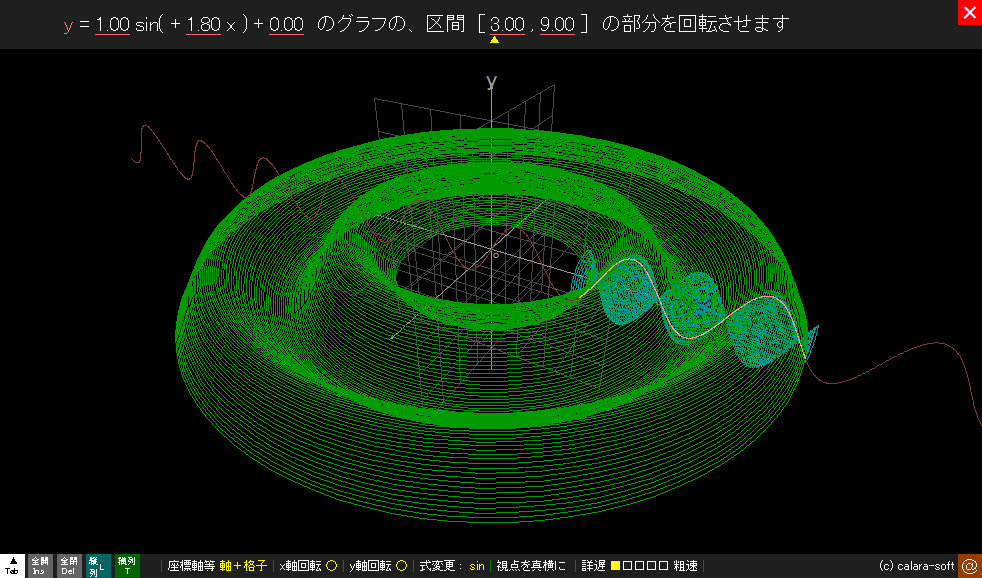Click the amplitude value 1.00
The height and width of the screenshot is (578, 982).
[112, 25]
